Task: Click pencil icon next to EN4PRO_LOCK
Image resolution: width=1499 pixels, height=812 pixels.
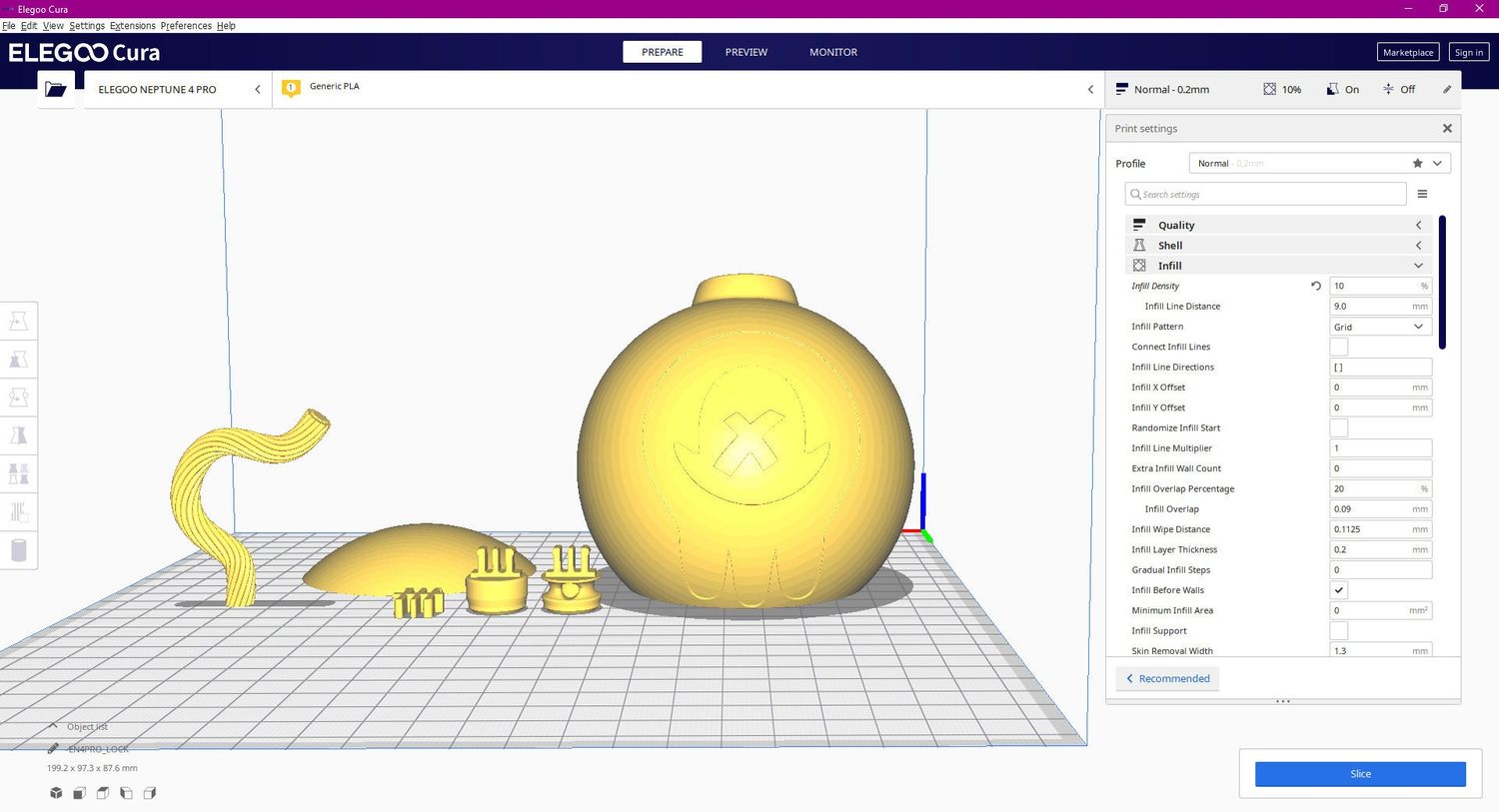Action: coord(53,748)
